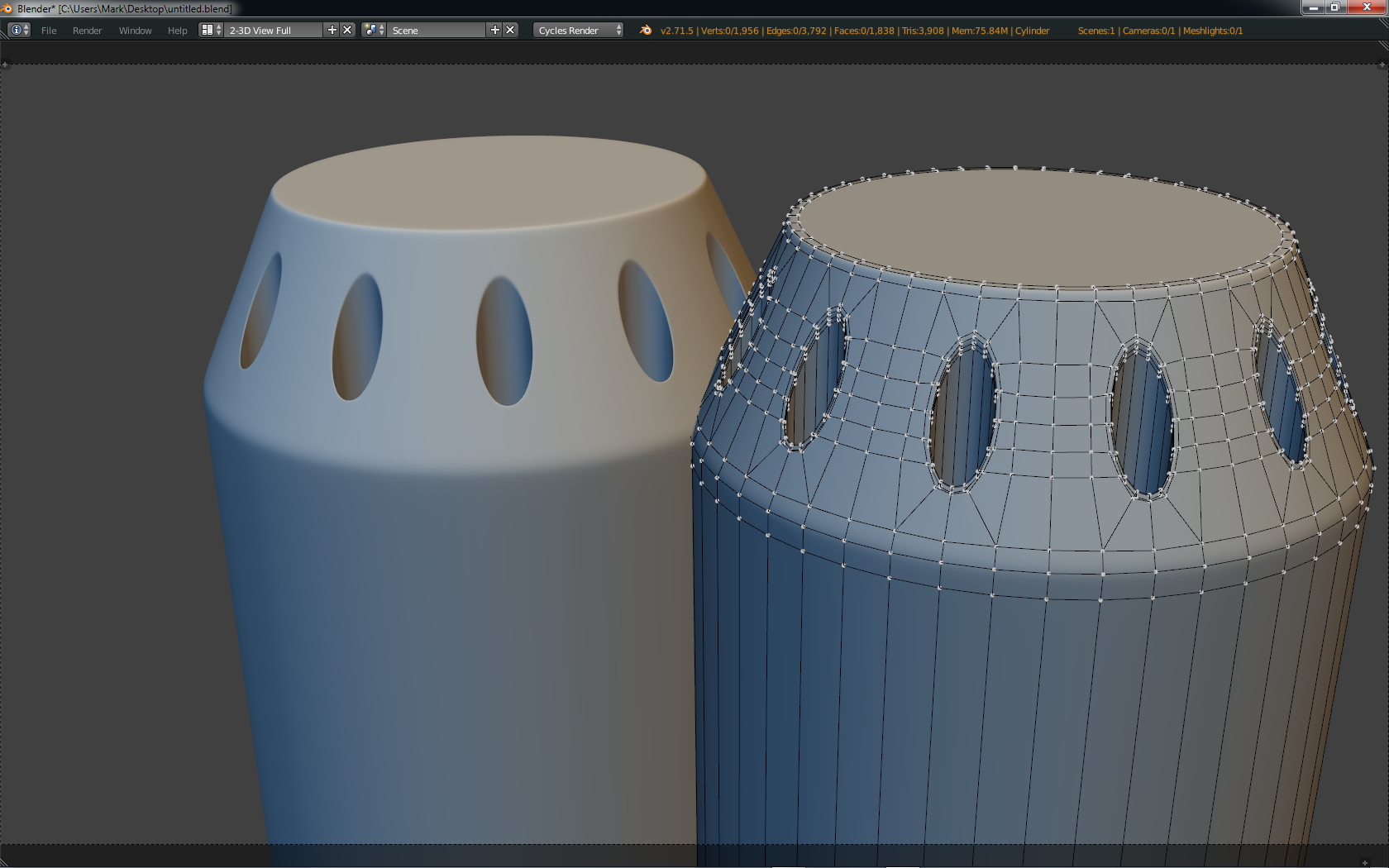This screenshot has width=1389, height=868.
Task: Click the 'Cylinder' object name in header
Action: (1032, 31)
